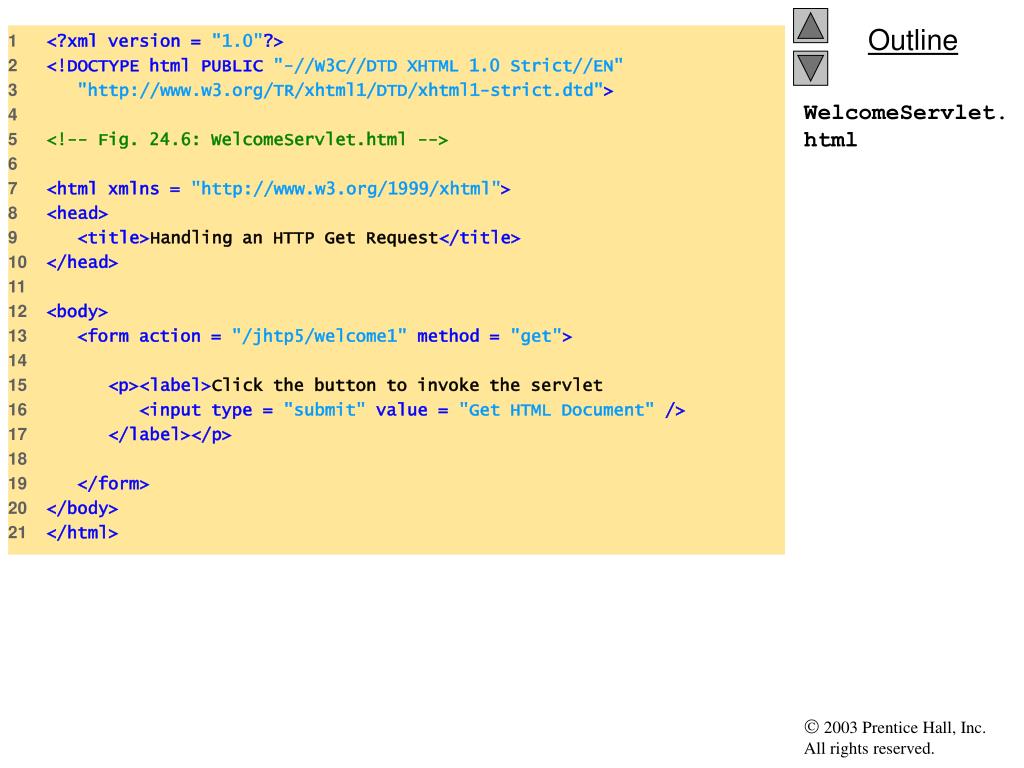Select the closing head tag

click(x=82, y=263)
